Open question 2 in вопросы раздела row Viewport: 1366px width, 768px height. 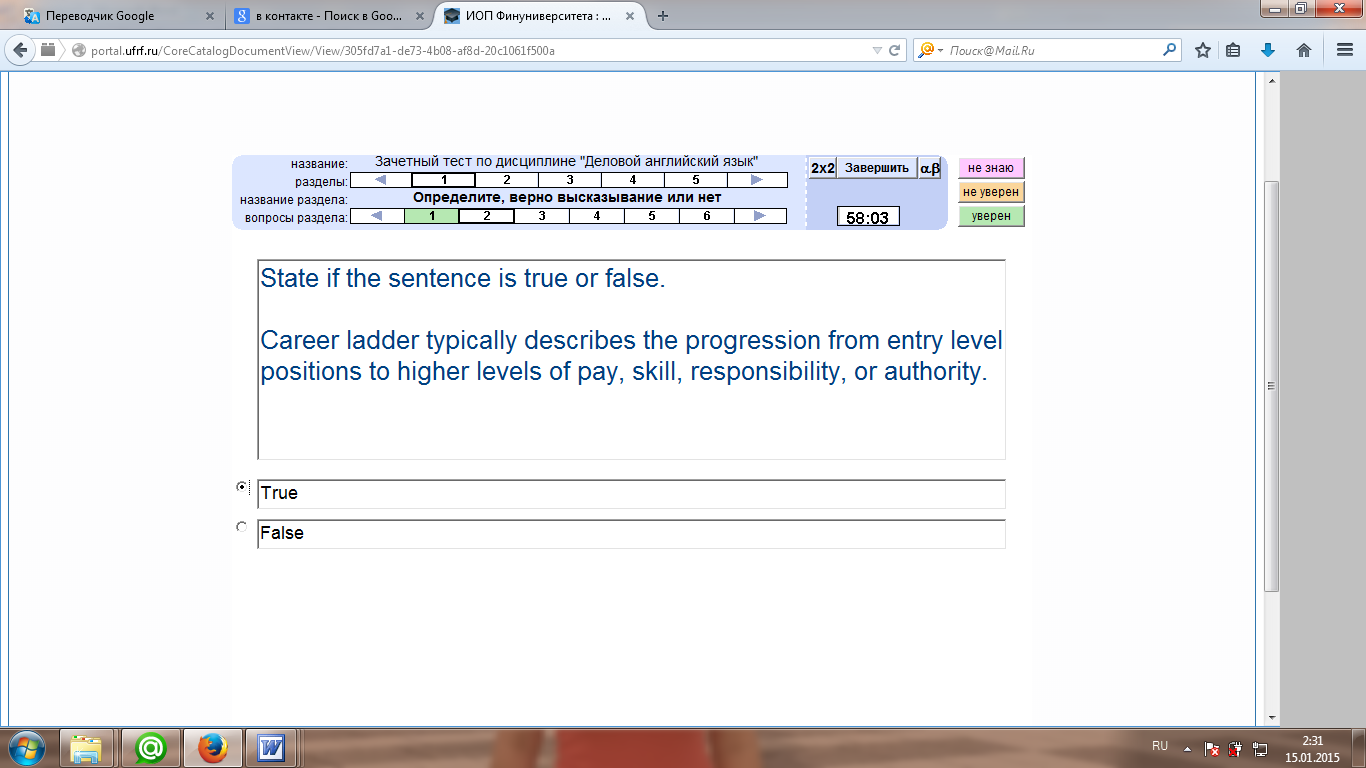(487, 216)
